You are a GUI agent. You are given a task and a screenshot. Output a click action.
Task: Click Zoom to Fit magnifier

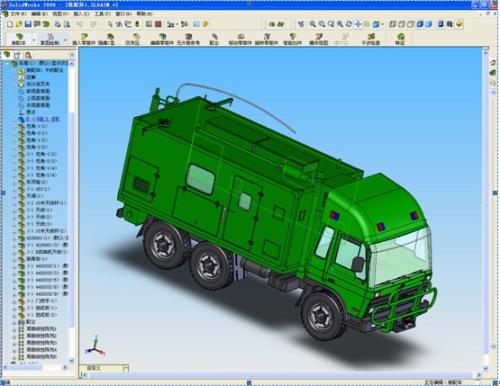click(x=313, y=24)
